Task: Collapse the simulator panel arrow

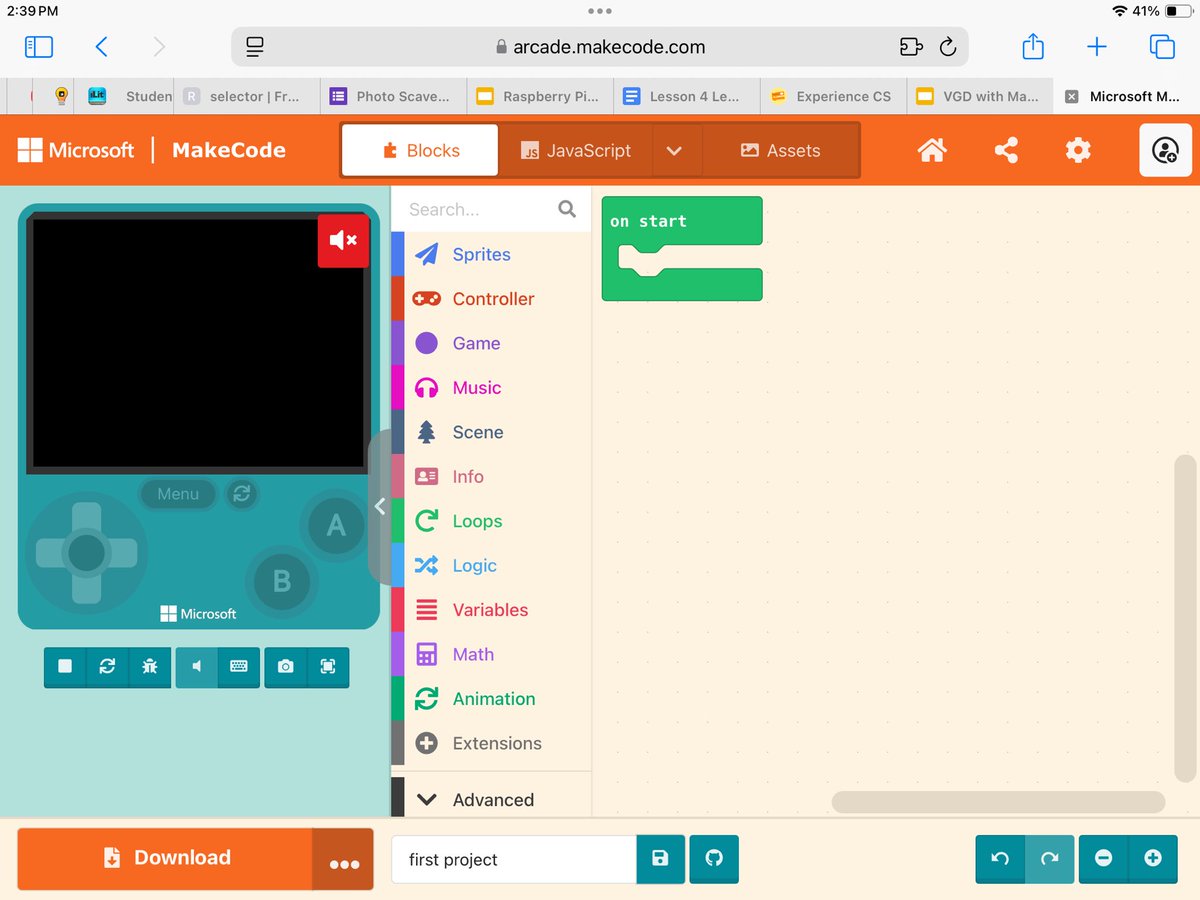Action: tap(380, 507)
